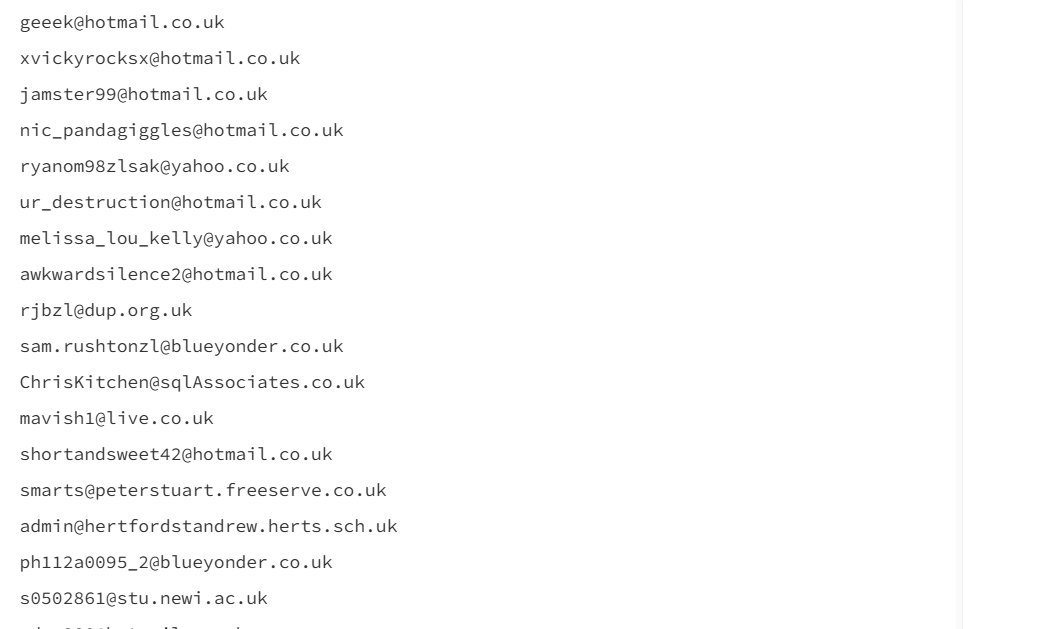Image resolution: width=1044 pixels, height=629 pixels.
Task: Click on shortandsweet42@hotmail.co.uk
Action: coord(176,454)
